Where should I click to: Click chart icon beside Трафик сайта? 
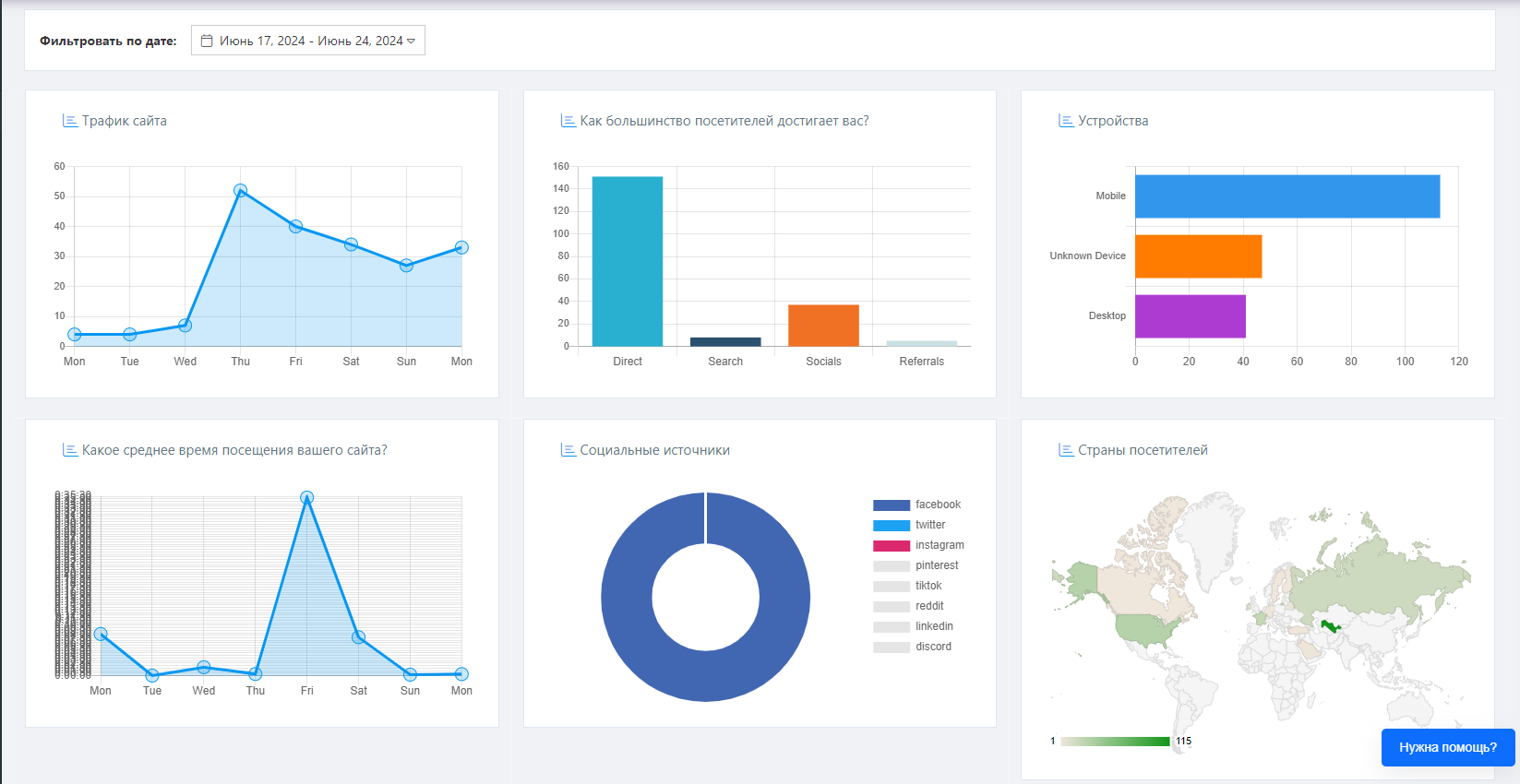coord(69,121)
